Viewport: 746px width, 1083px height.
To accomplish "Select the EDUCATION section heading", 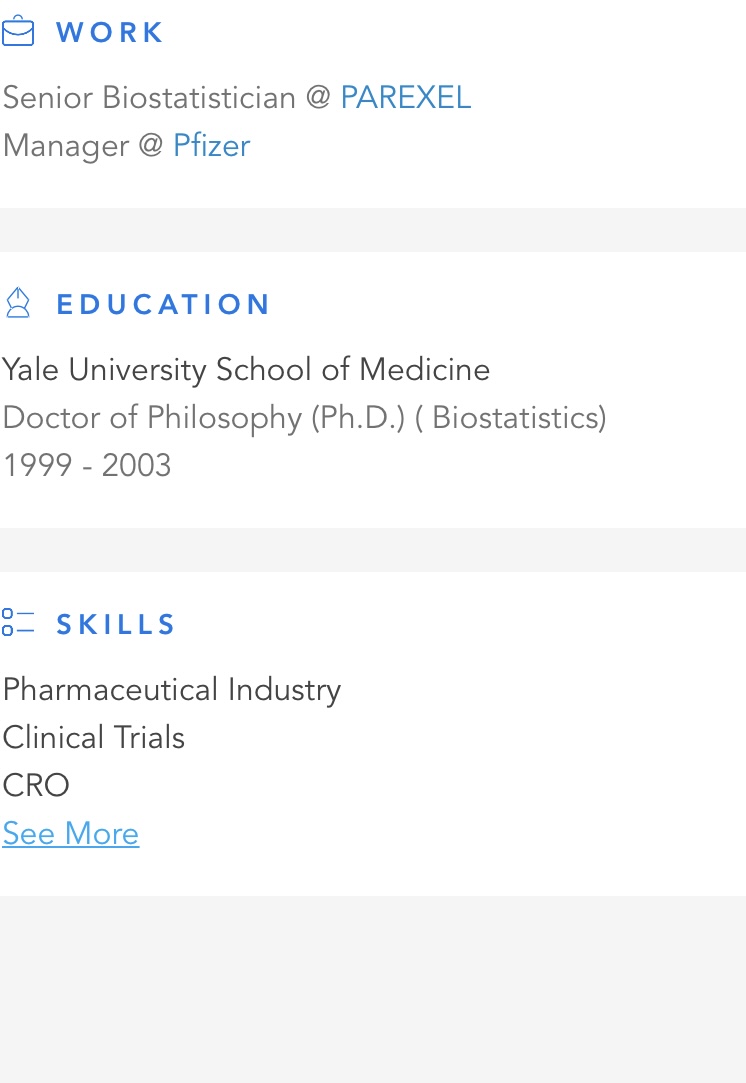I will [163, 304].
